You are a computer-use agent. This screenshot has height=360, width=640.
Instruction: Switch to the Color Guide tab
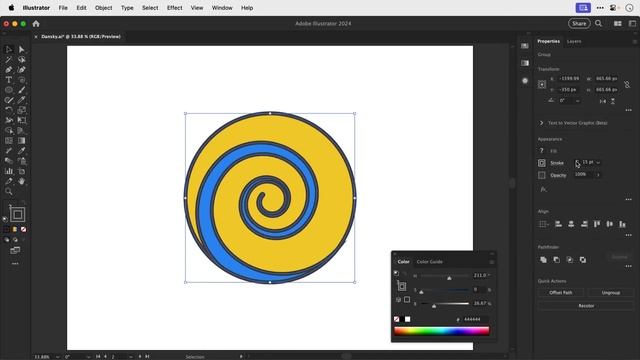pyautogui.click(x=429, y=262)
